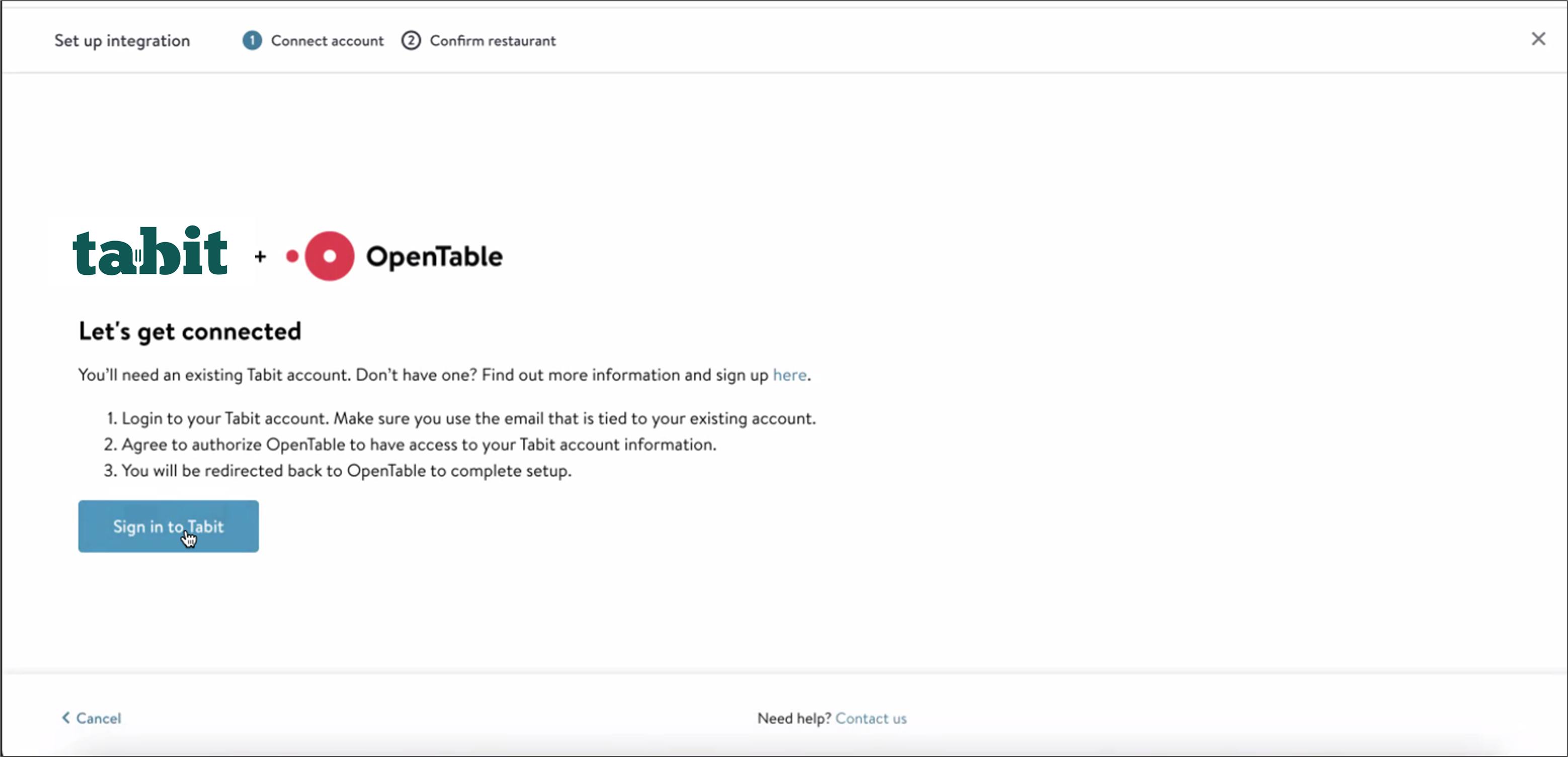Close the Set up integration dialog
This screenshot has height=757, width=1568.
[1539, 38]
